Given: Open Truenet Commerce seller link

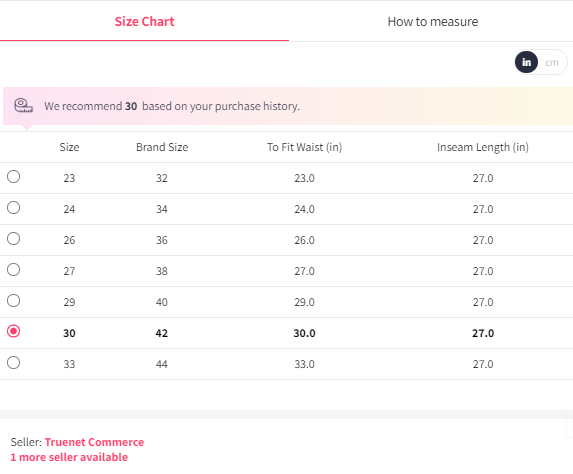Looking at the screenshot, I should (94, 442).
